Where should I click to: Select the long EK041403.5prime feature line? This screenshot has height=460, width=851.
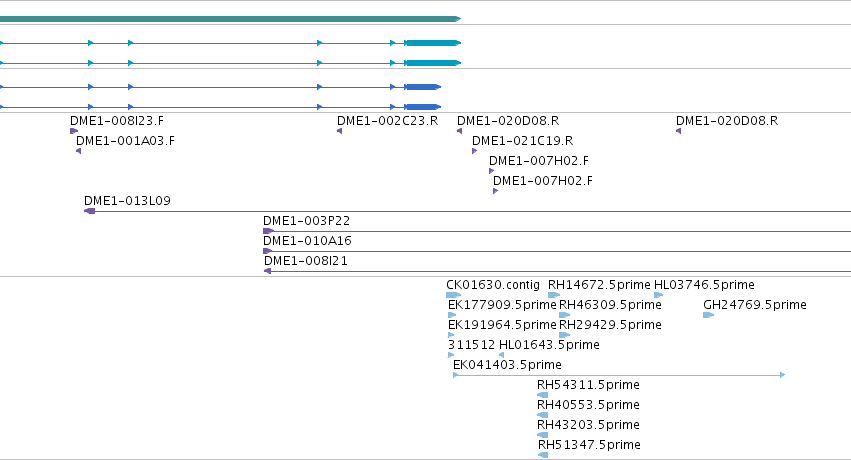tap(619, 375)
